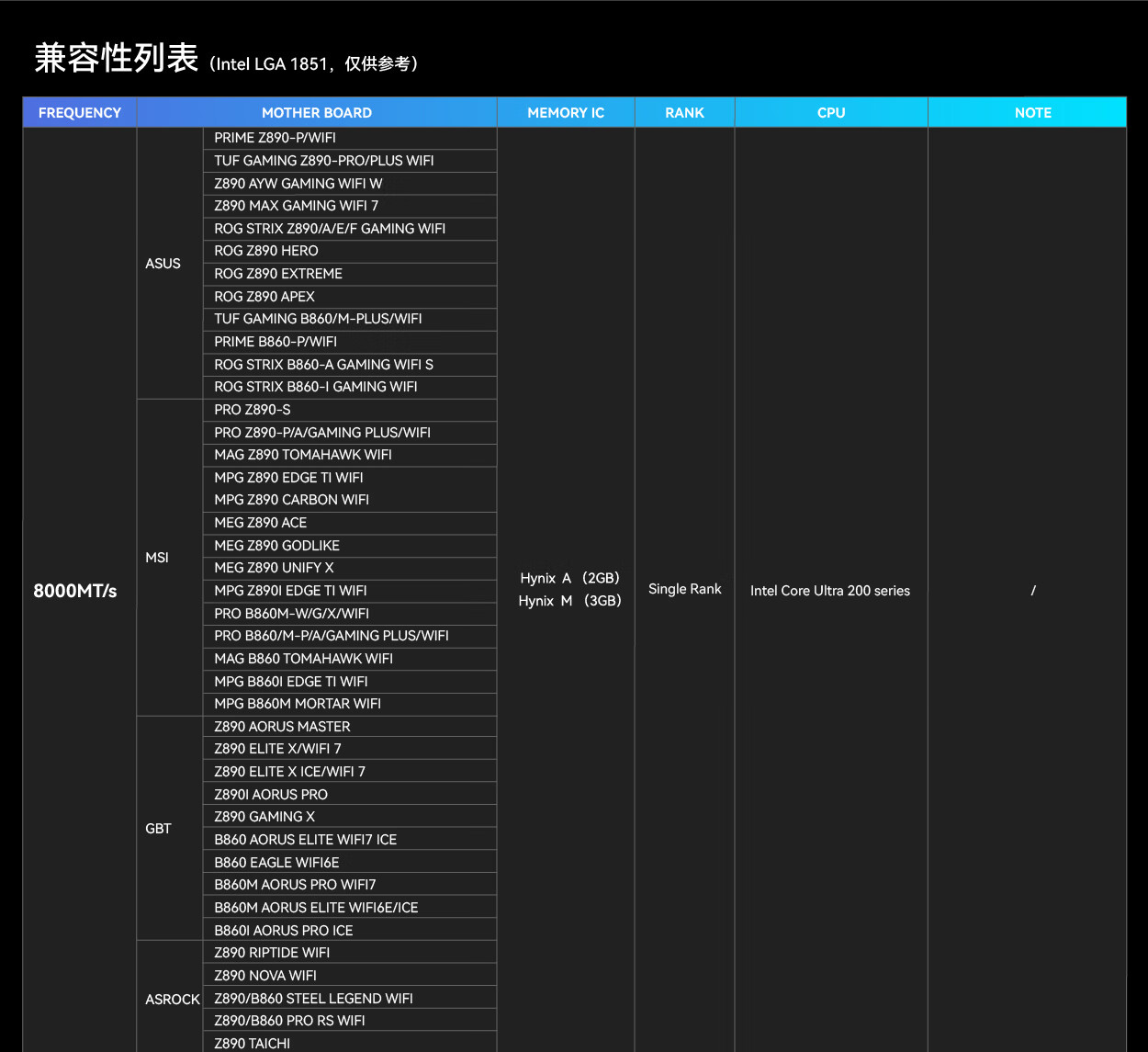Select the Z890 AORUS MASTER row

coord(350,727)
